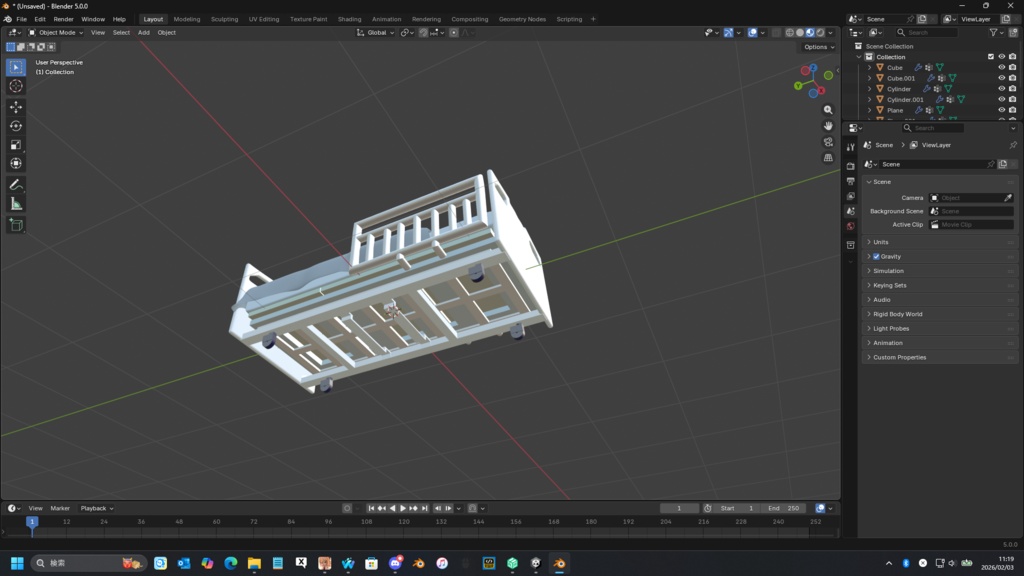Open the viewport Options button
The width and height of the screenshot is (1024, 576).
[x=818, y=47]
